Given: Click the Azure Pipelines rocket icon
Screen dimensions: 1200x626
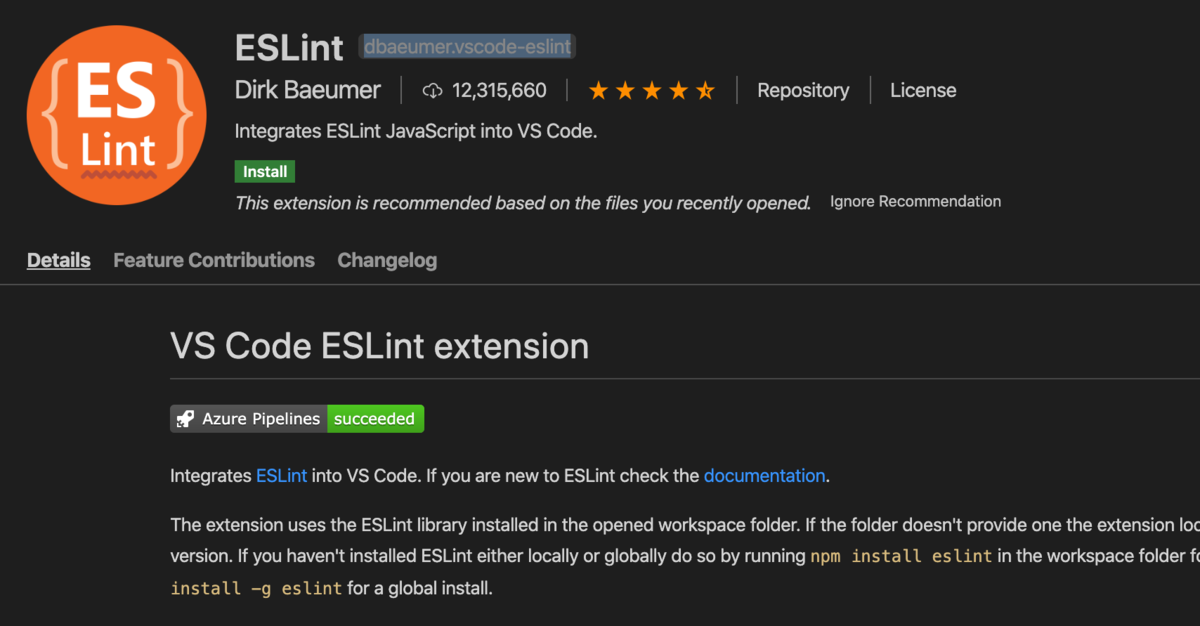Looking at the screenshot, I should (x=185, y=418).
